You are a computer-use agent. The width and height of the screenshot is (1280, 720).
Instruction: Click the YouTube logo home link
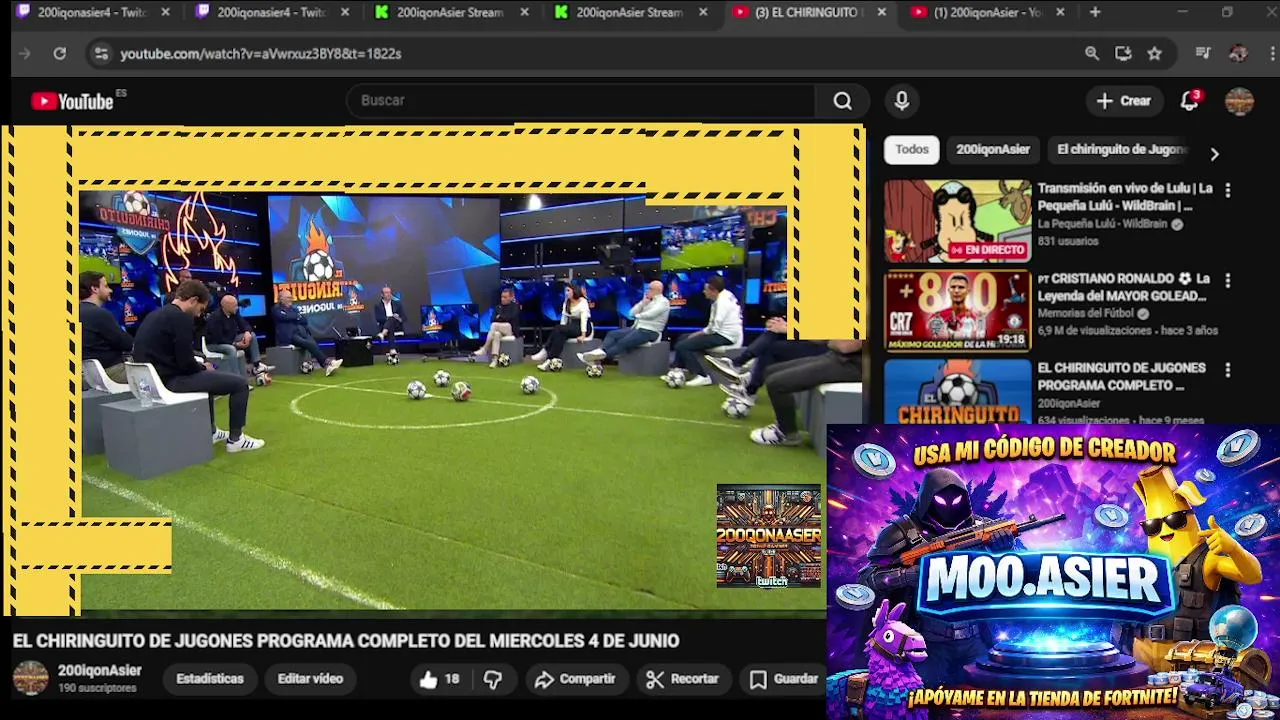tap(72, 101)
